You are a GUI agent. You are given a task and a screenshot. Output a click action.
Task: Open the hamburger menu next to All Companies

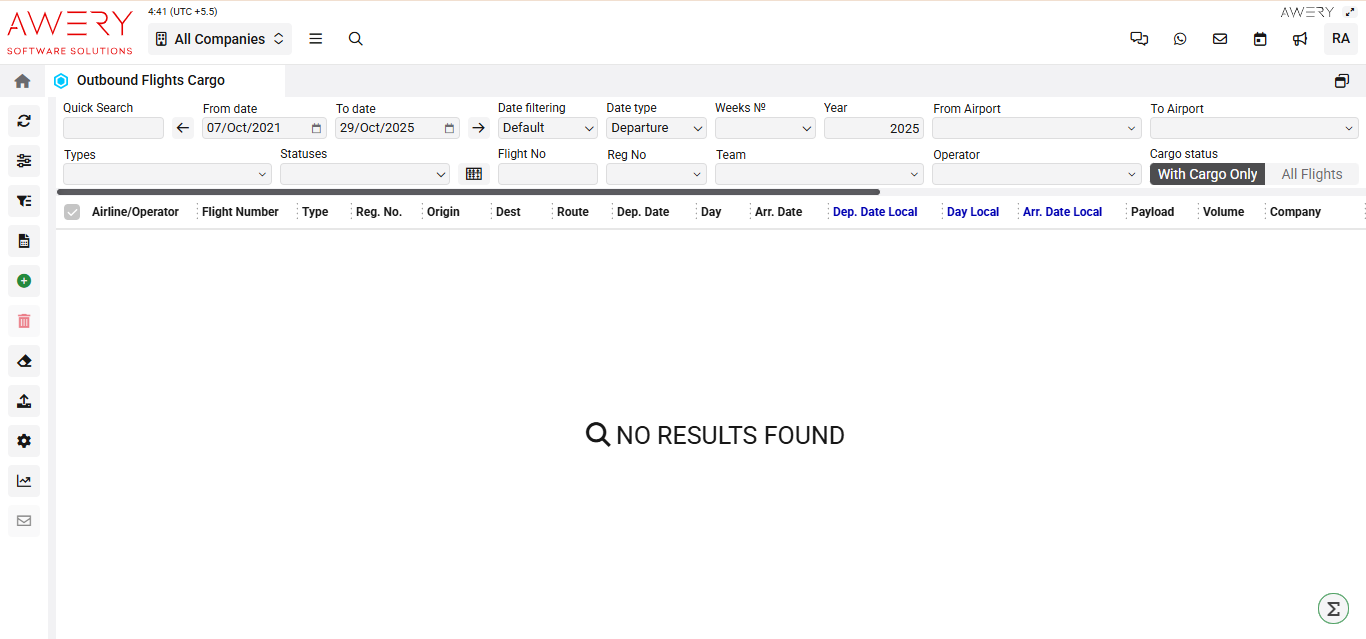pos(315,38)
